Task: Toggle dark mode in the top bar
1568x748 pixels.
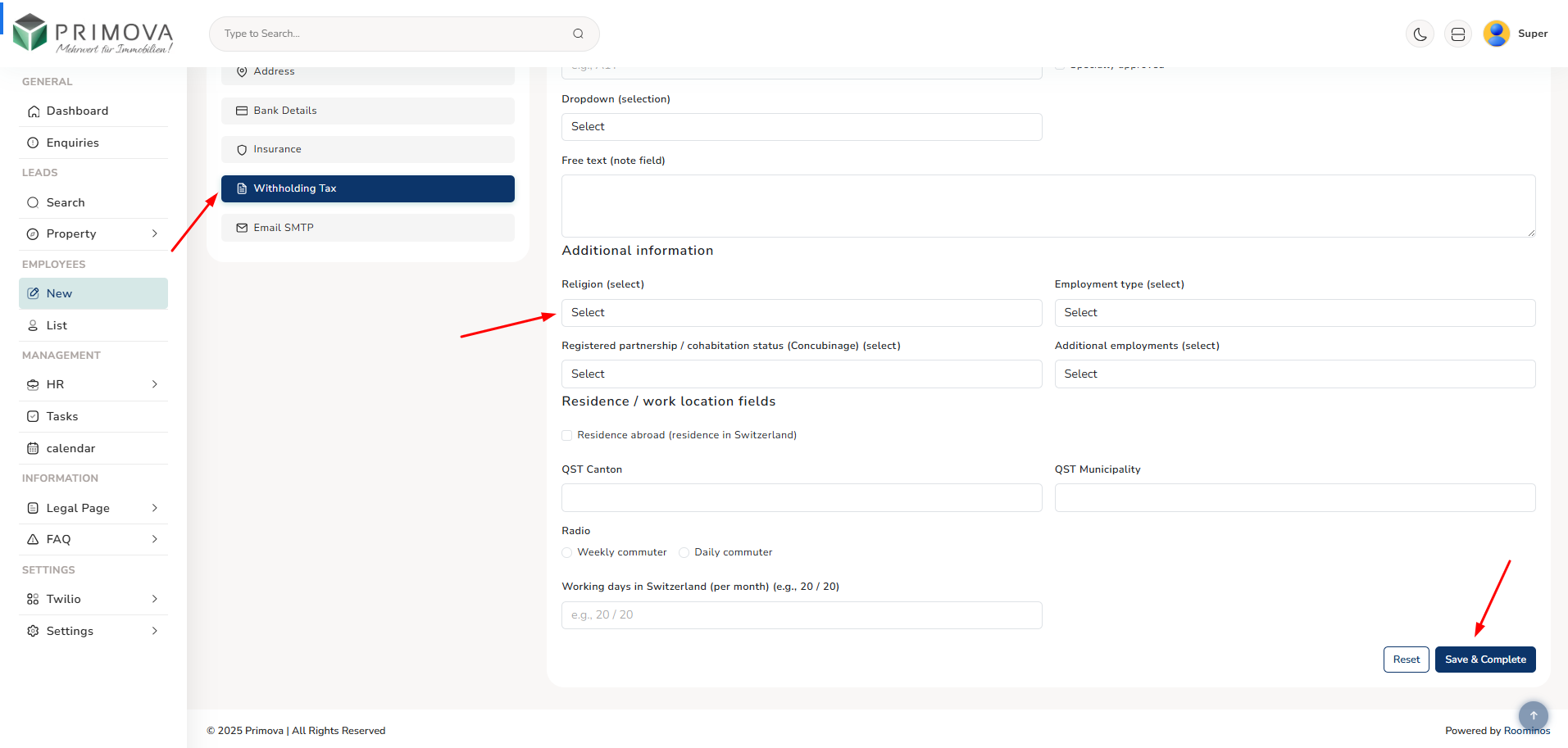Action: (x=1420, y=34)
